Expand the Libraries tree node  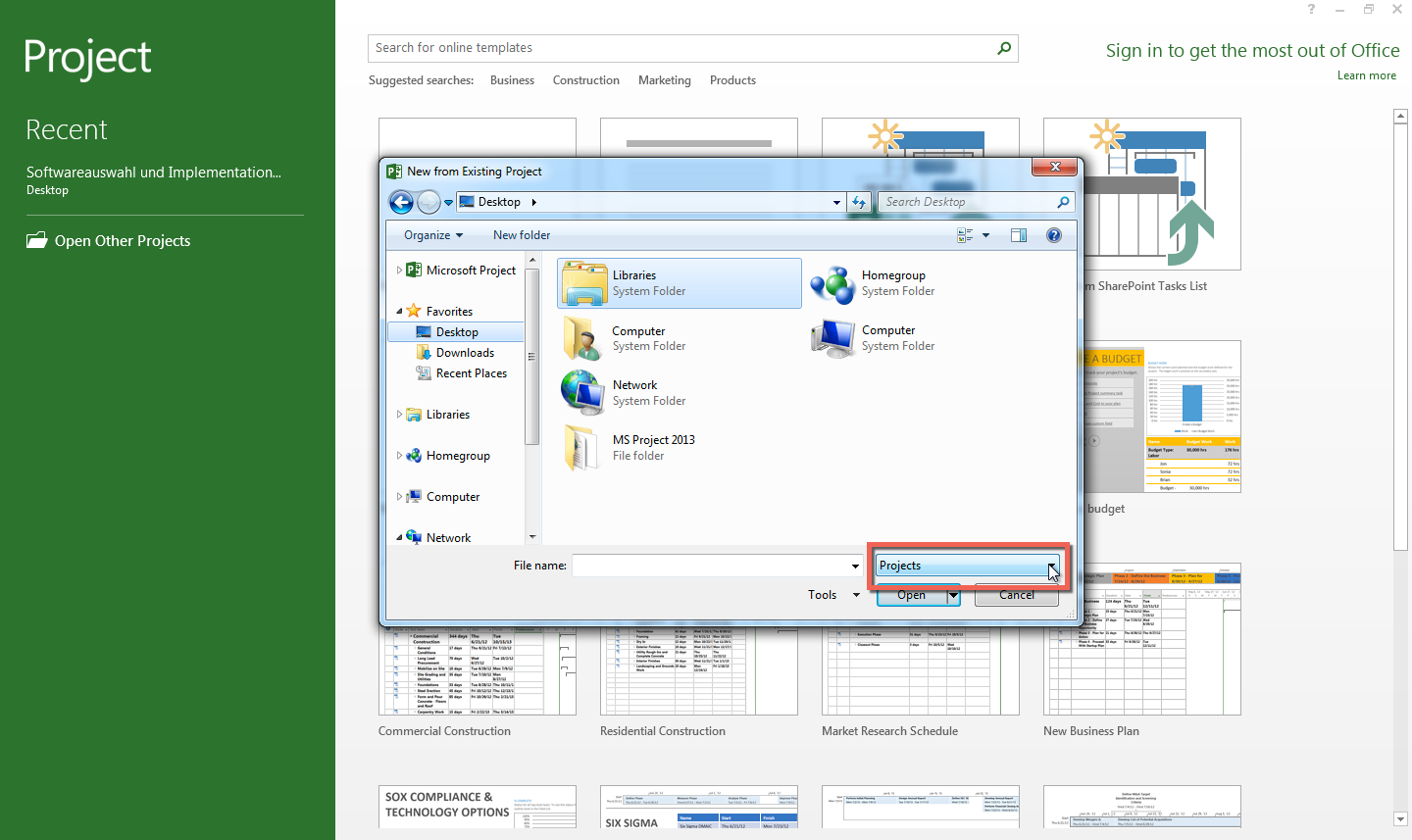[399, 415]
